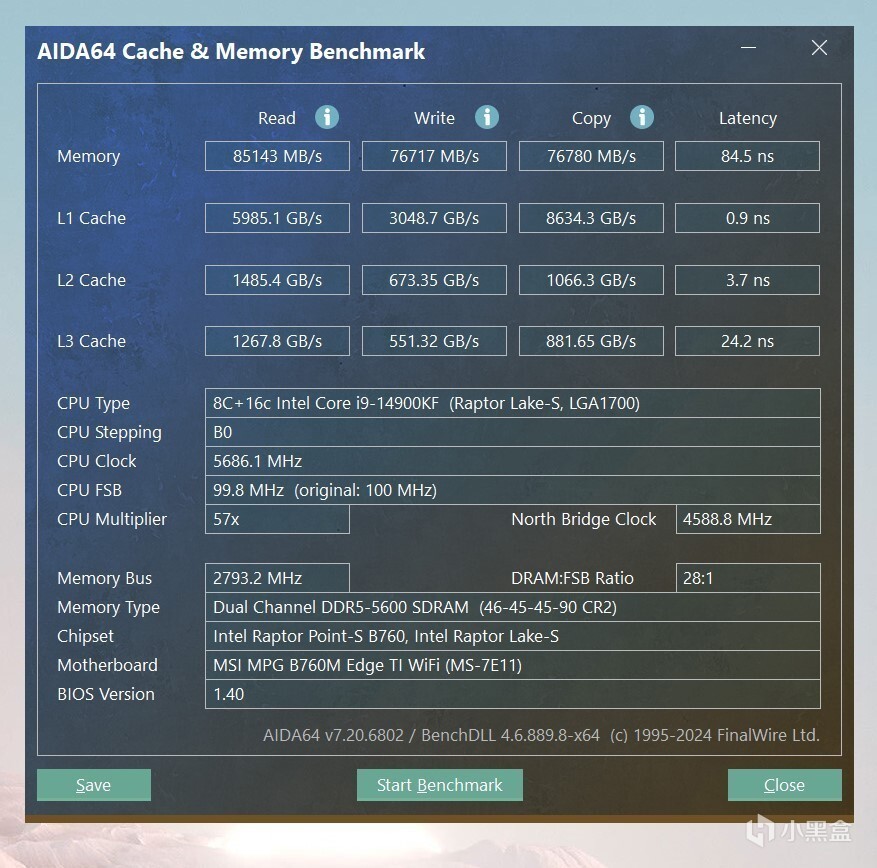Click the North Bridge Clock label

(583, 520)
